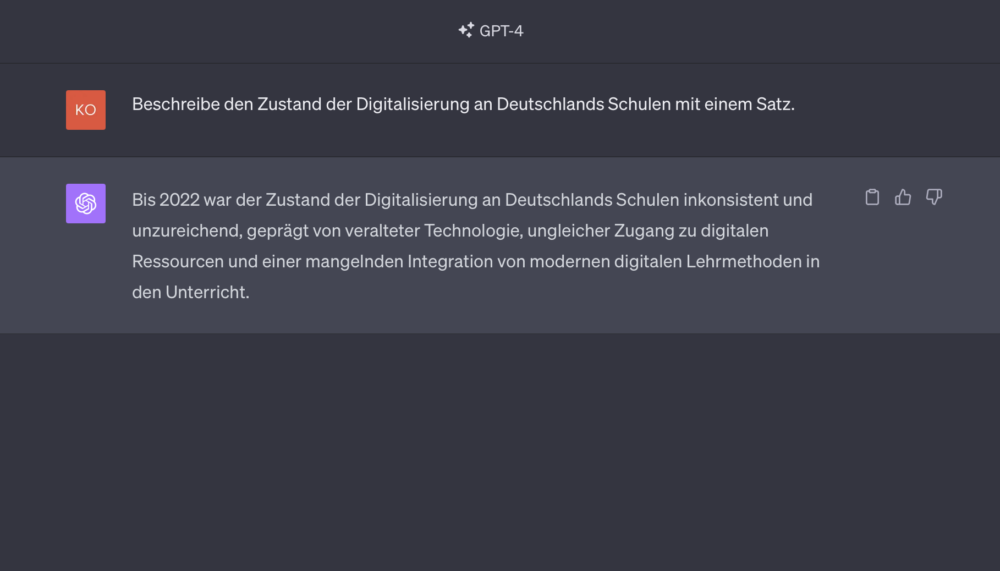Click the purple ChatGPT logo avatar
This screenshot has width=1000, height=571.
click(x=85, y=204)
